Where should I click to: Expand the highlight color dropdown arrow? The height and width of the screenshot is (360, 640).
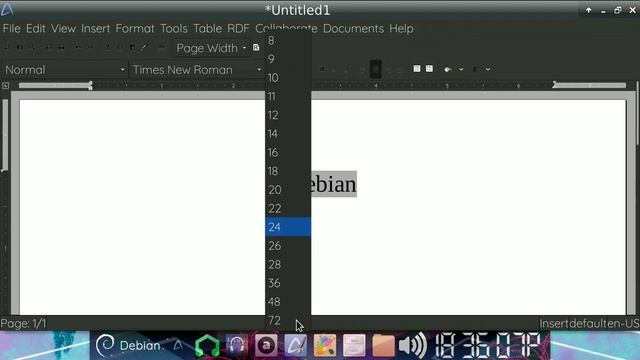(461, 69)
